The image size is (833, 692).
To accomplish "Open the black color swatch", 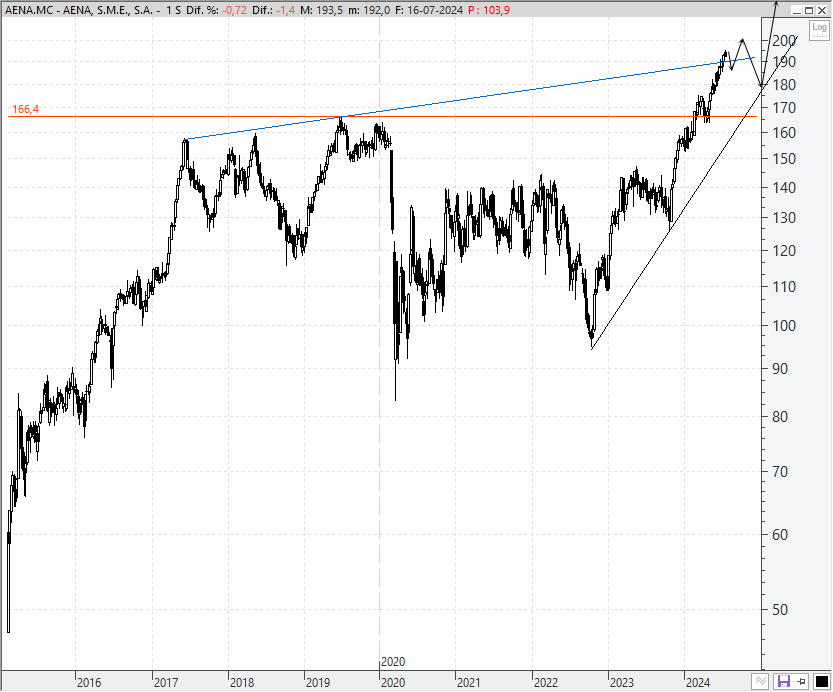I will (x=821, y=681).
